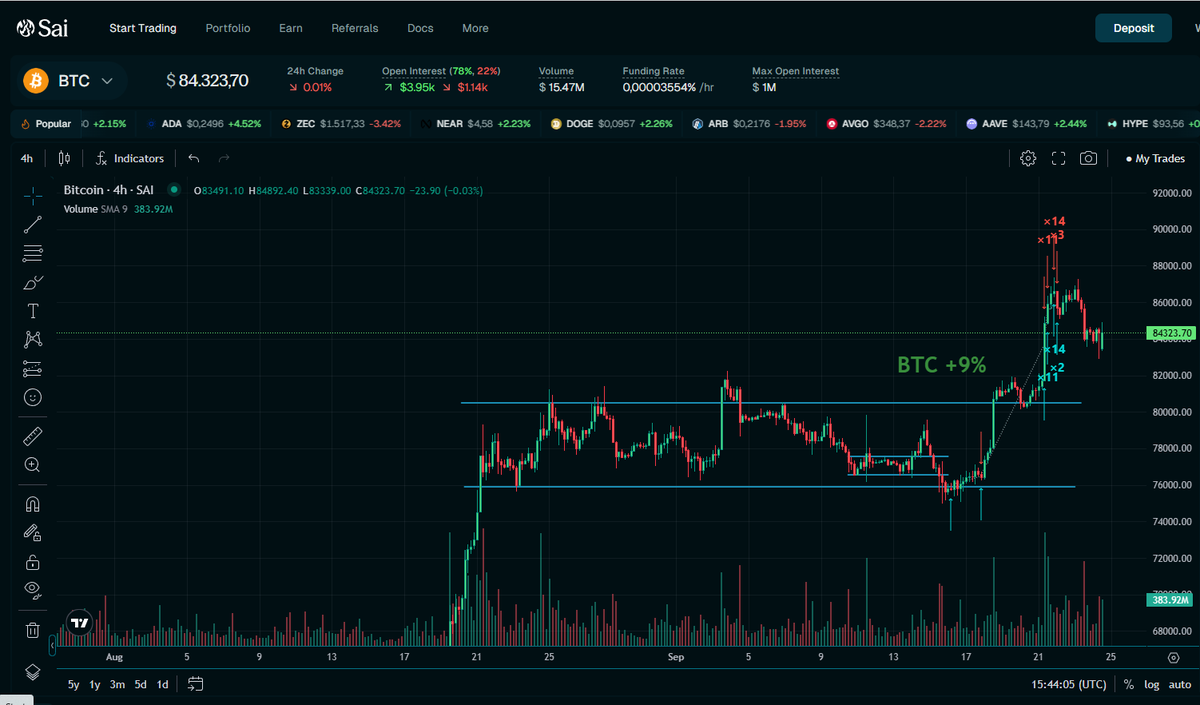Select the NEAR ticker entry
Viewport: 1200px width, 705px height.
tap(476, 124)
